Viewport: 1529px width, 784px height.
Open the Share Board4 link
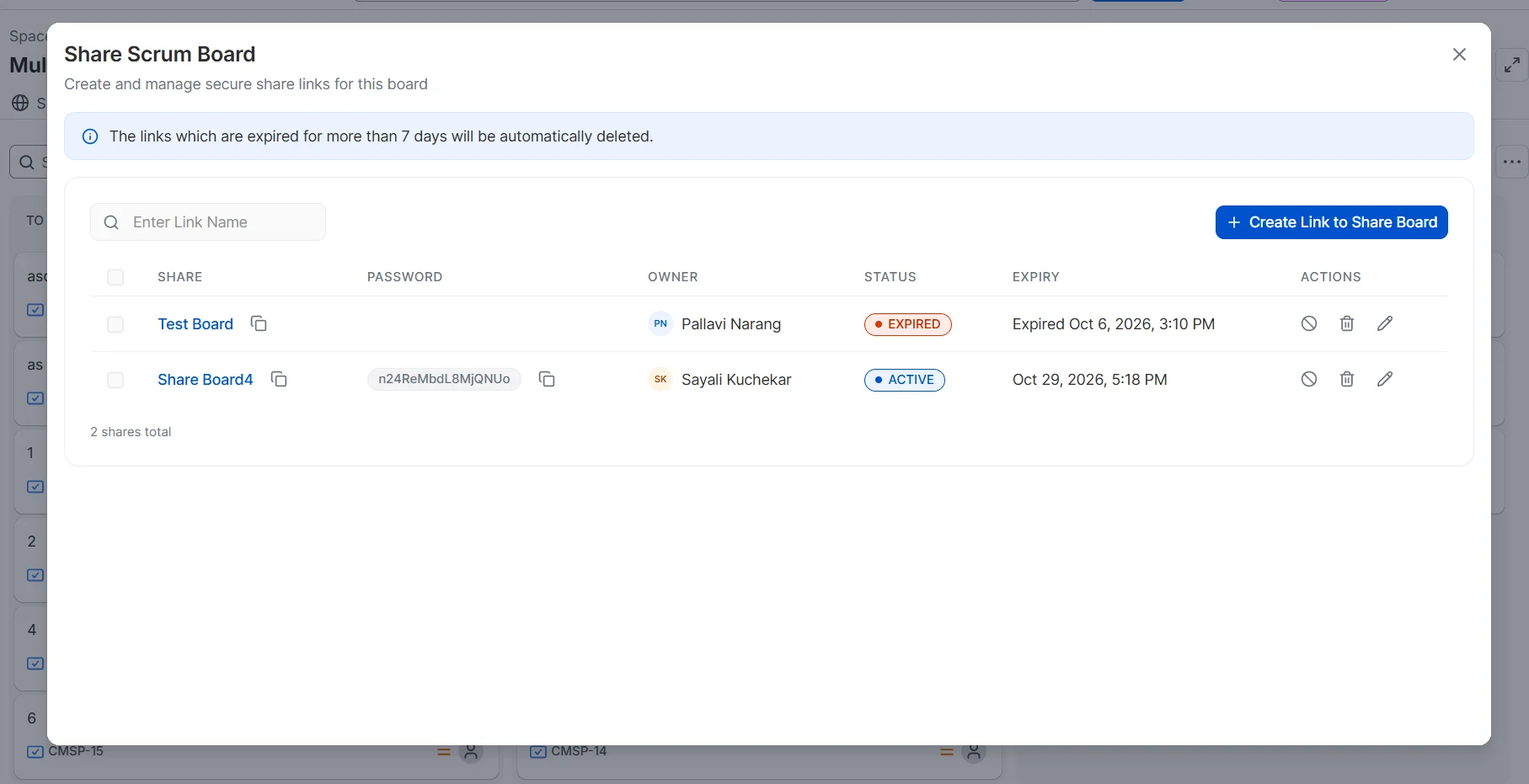pyautogui.click(x=206, y=380)
